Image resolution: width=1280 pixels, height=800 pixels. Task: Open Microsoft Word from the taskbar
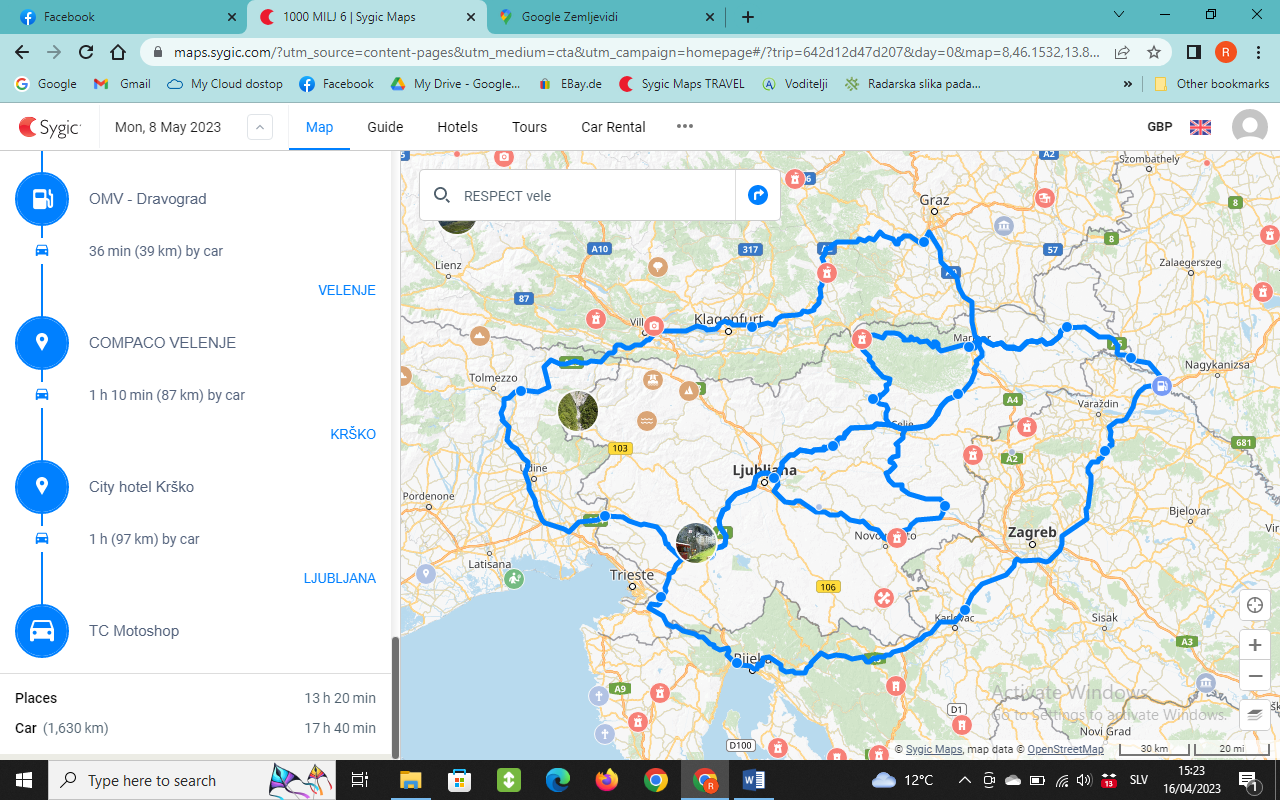(754, 780)
